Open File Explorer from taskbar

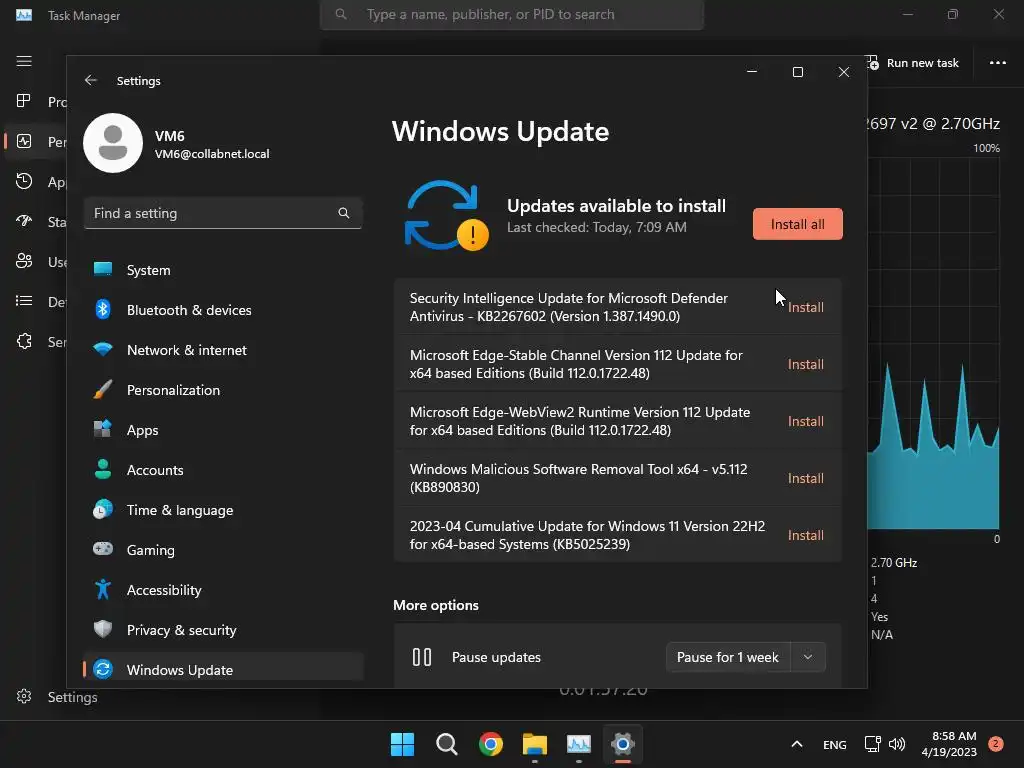(535, 744)
